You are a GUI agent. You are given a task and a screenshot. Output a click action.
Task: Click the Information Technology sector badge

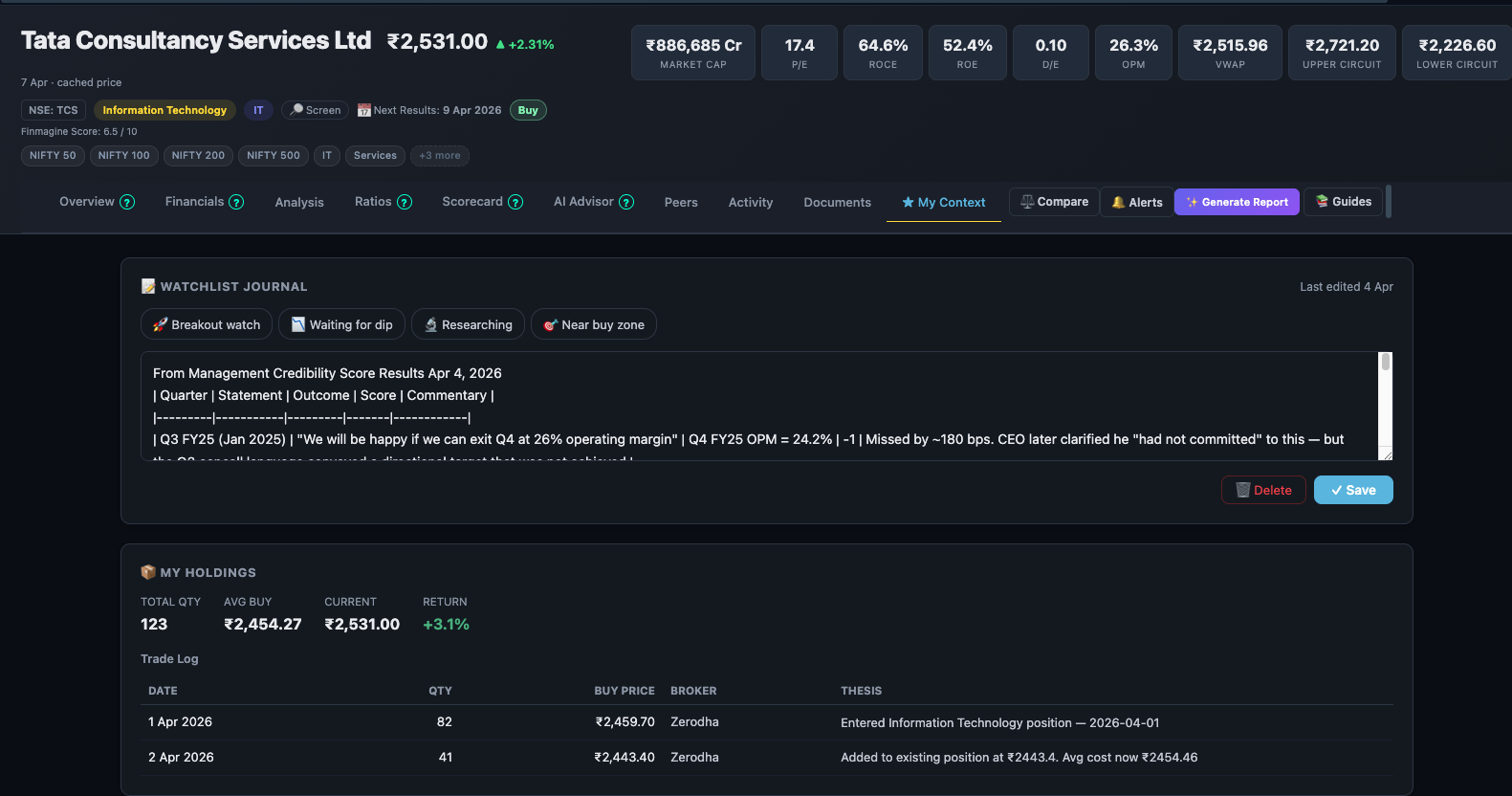click(x=164, y=110)
